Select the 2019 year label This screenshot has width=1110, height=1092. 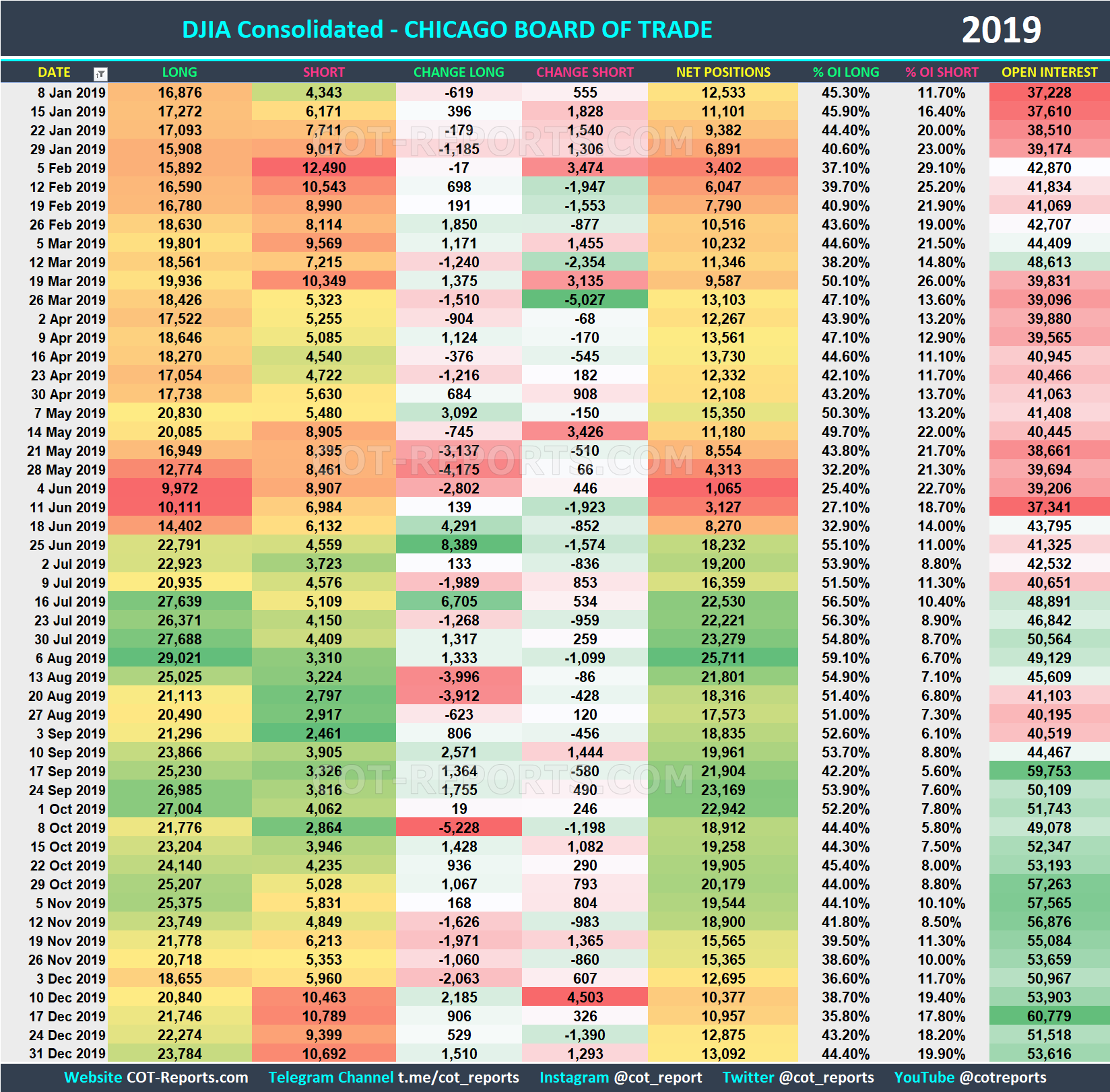coord(1002,28)
